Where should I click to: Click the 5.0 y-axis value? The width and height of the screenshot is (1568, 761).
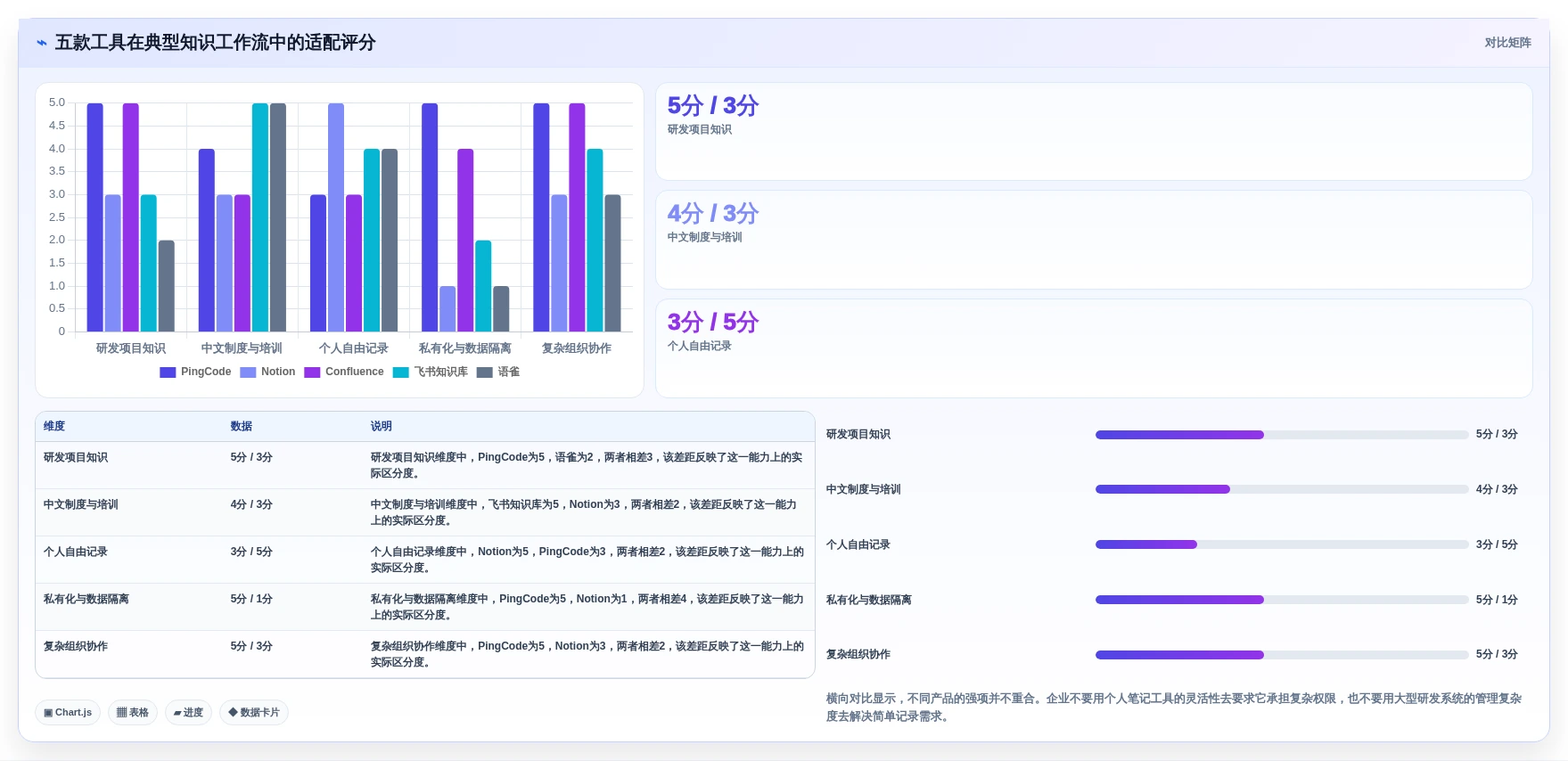click(x=57, y=102)
